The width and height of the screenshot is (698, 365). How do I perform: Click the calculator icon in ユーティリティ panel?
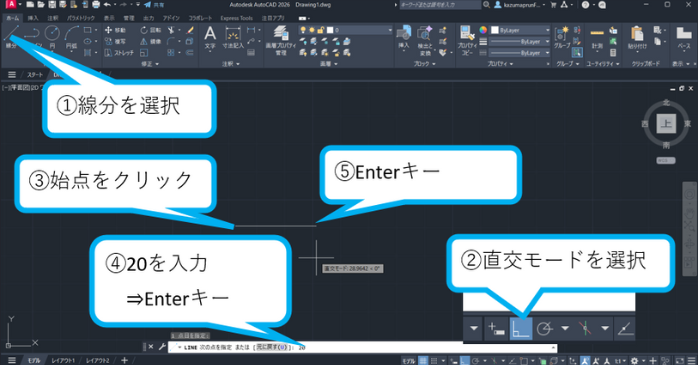click(x=613, y=53)
